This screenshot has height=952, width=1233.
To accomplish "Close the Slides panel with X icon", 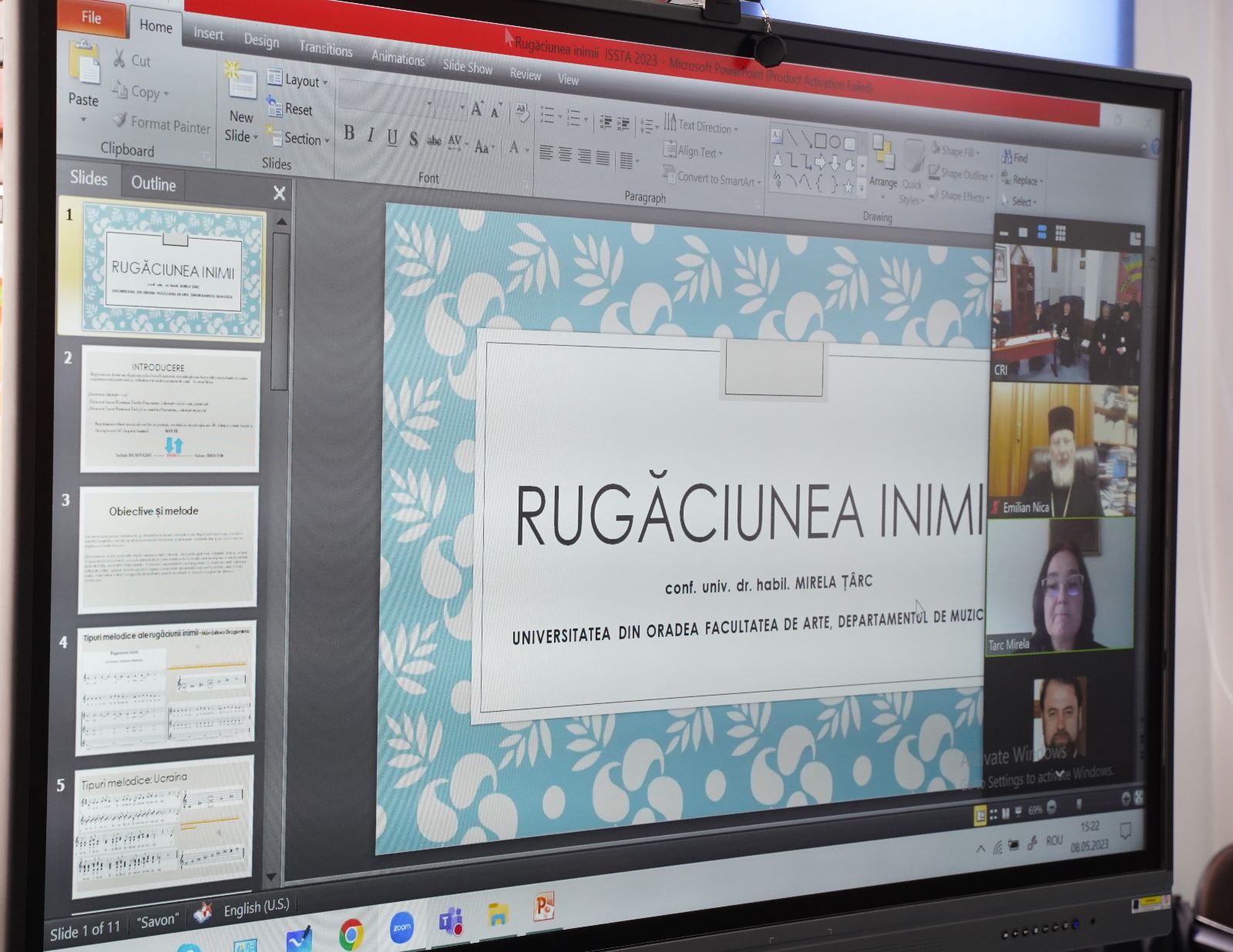I will click(x=279, y=193).
